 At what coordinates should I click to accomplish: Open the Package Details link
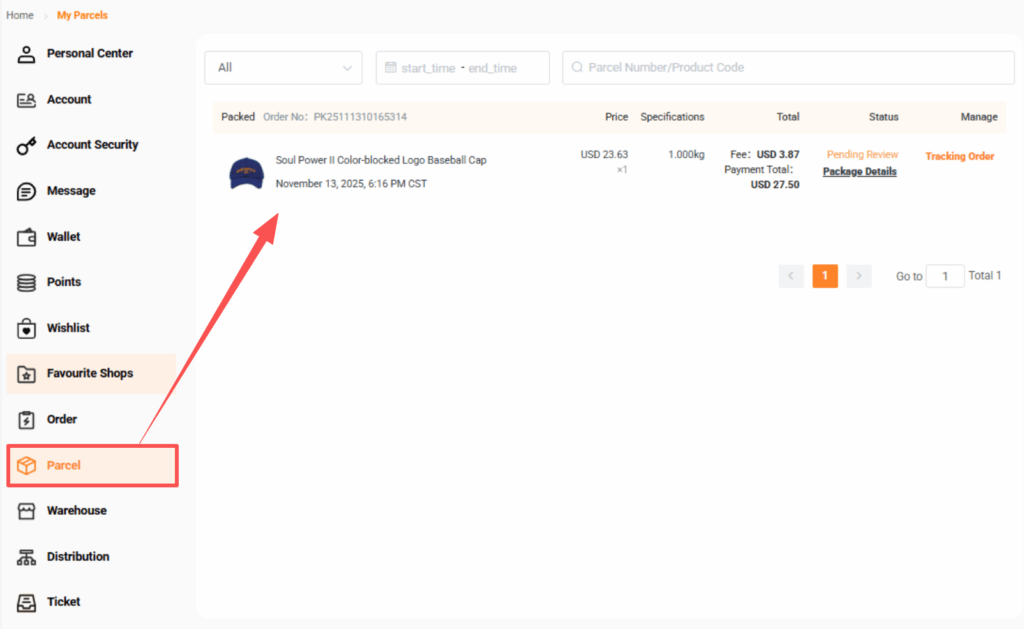tap(859, 172)
